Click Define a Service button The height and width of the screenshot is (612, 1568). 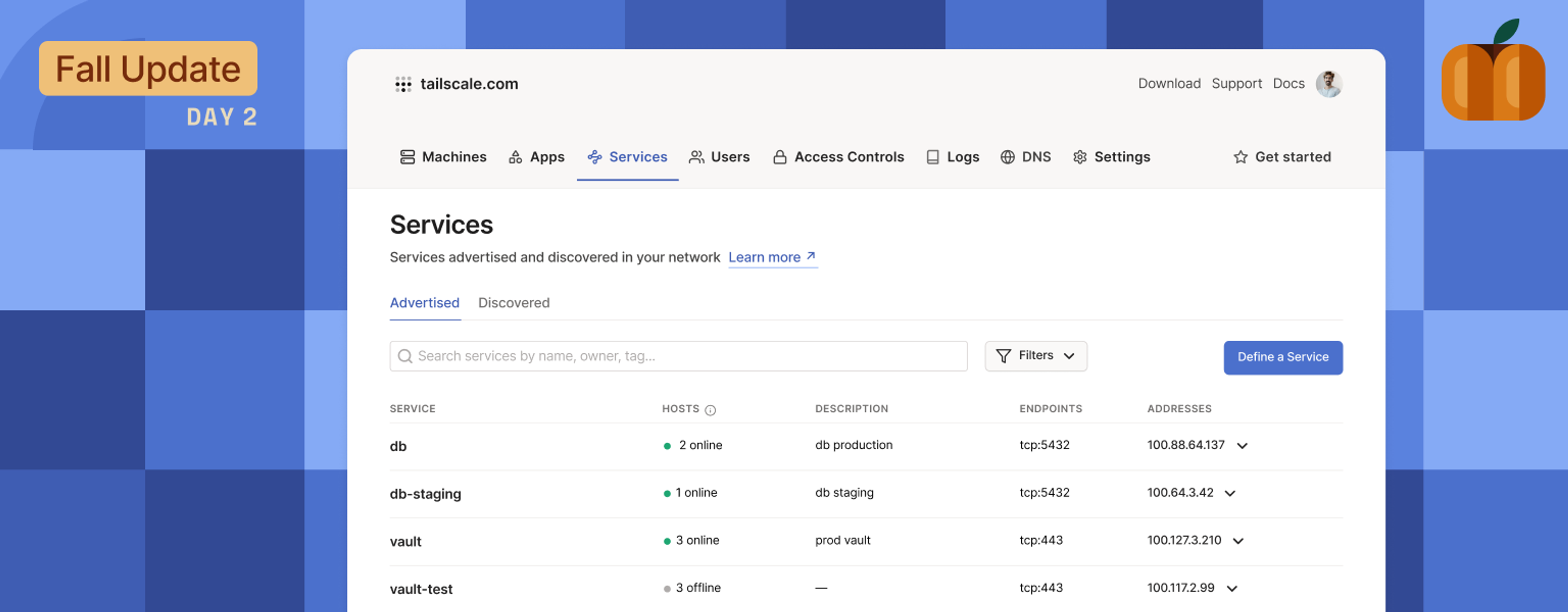[1283, 357]
